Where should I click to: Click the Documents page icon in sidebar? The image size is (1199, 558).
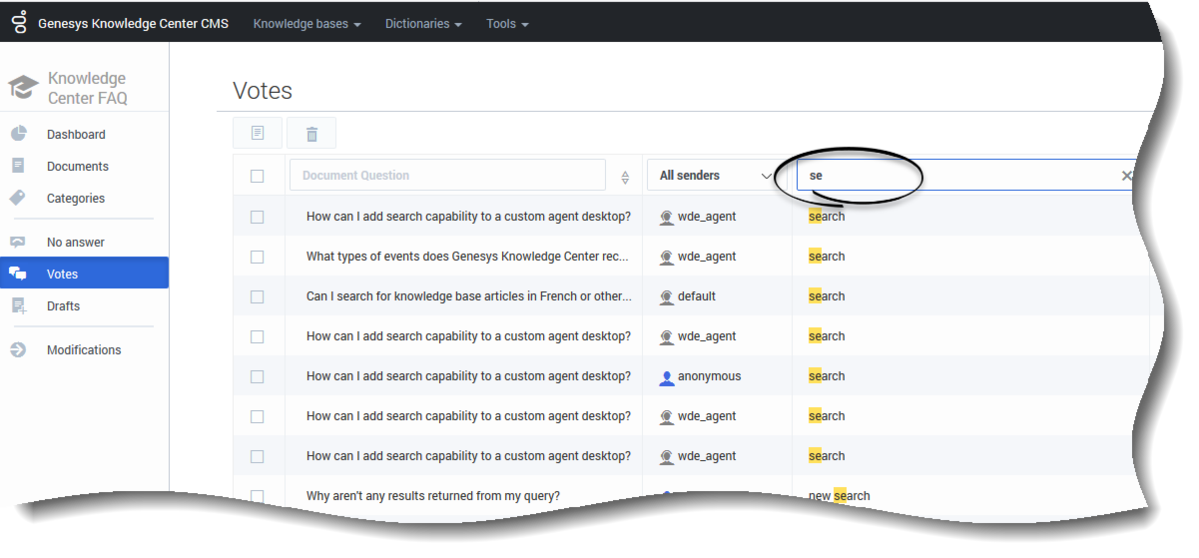[x=18, y=166]
